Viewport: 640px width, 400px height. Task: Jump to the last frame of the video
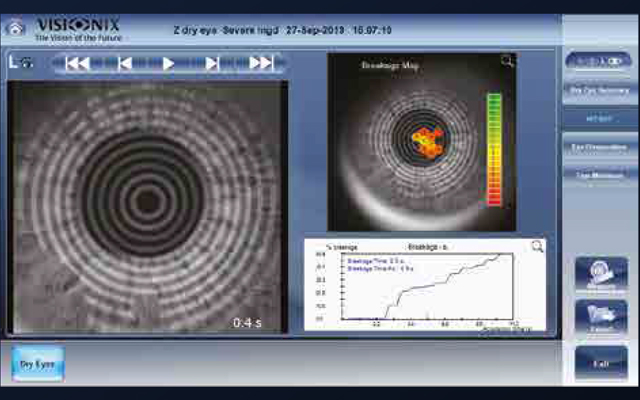[x=260, y=63]
